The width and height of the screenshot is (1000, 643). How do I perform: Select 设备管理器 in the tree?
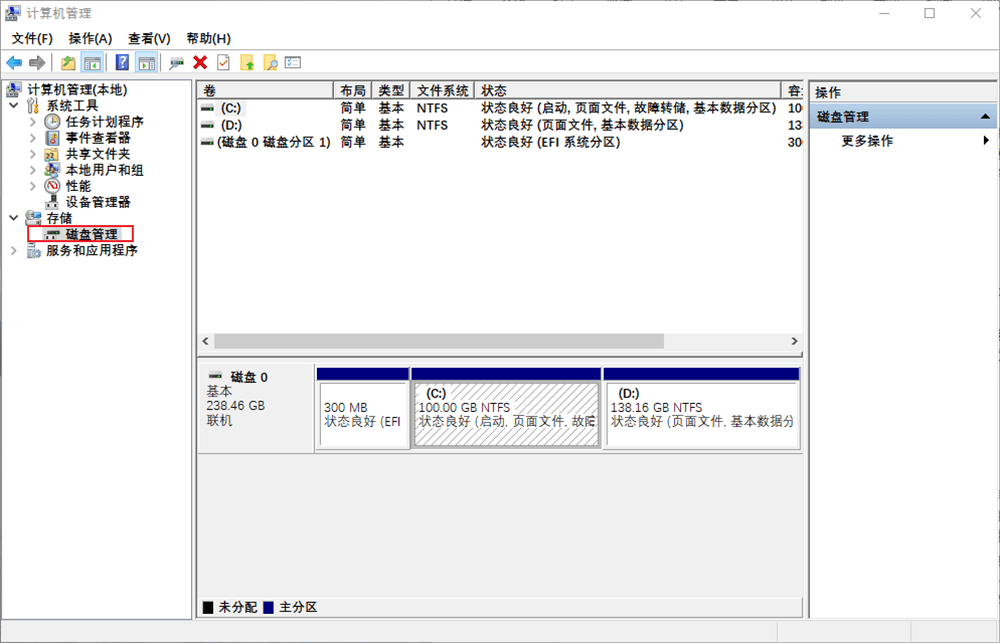pos(98,202)
